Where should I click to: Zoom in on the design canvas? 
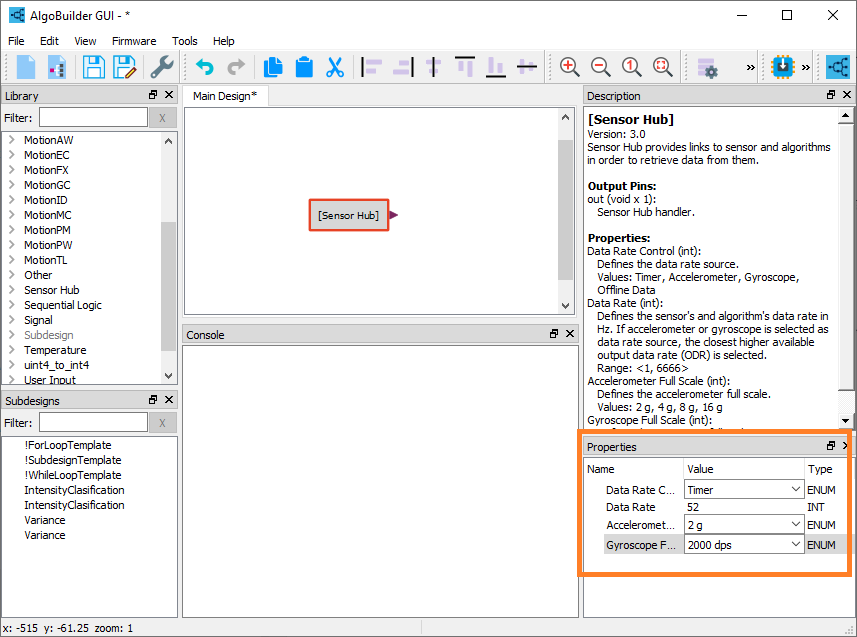pos(570,67)
